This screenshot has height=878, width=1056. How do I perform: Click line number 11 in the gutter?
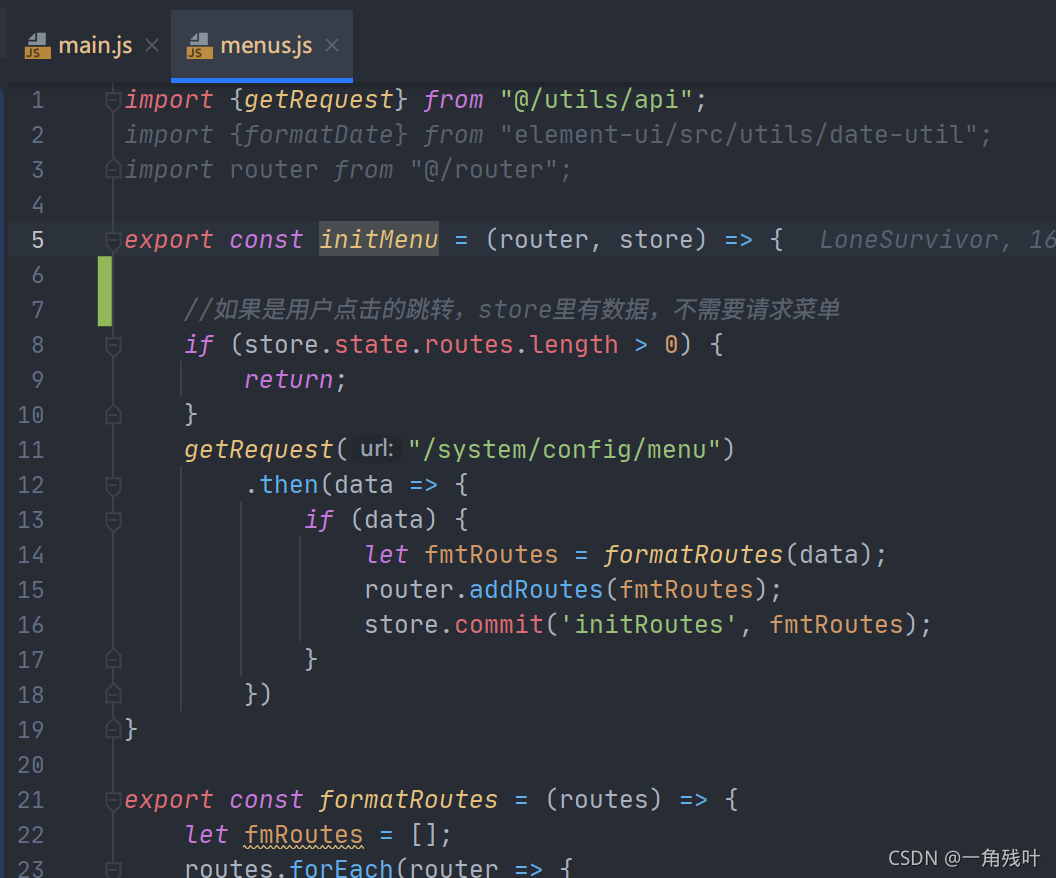tap(31, 450)
